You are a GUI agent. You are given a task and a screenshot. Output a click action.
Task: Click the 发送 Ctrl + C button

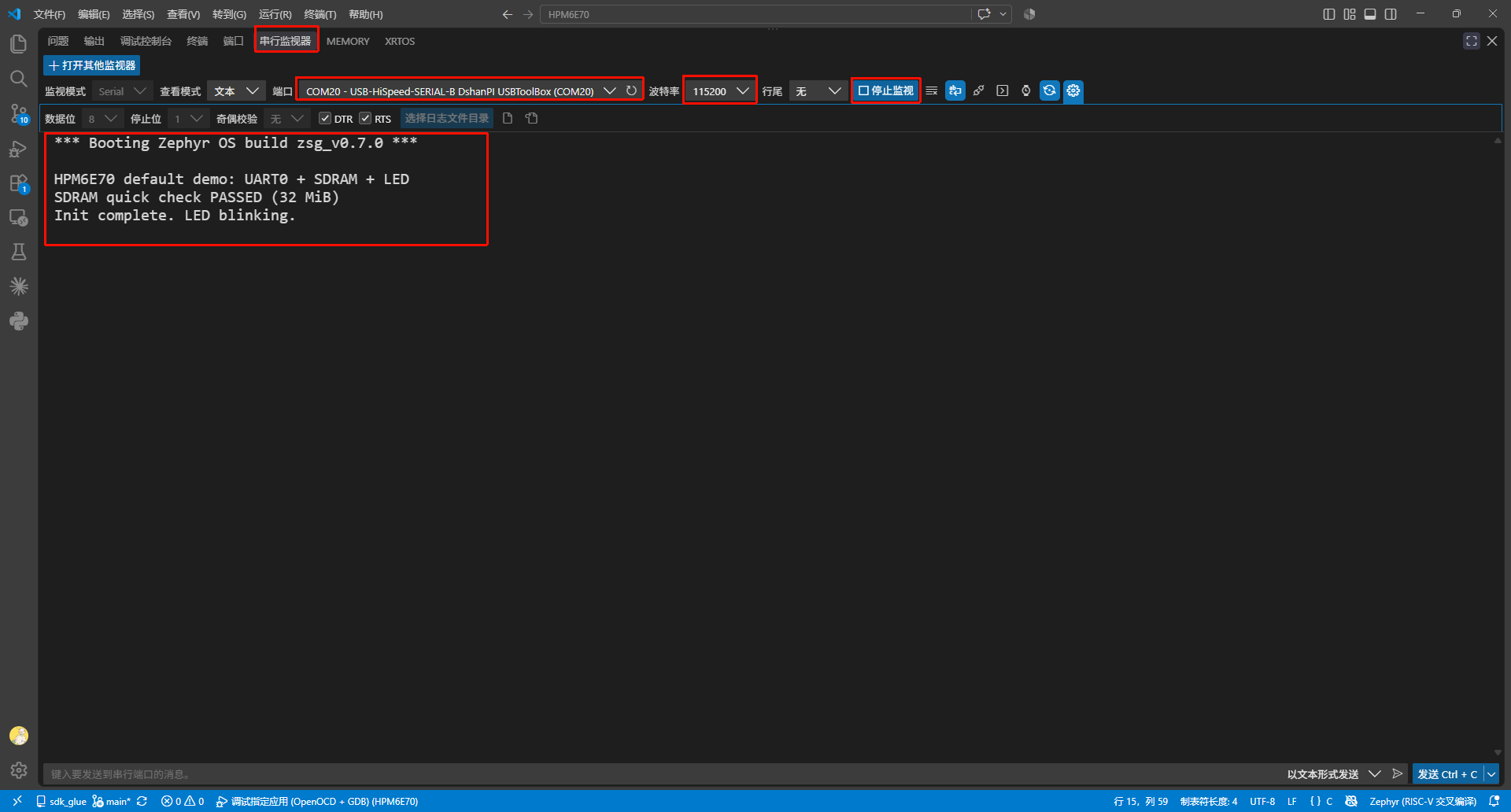point(1448,774)
